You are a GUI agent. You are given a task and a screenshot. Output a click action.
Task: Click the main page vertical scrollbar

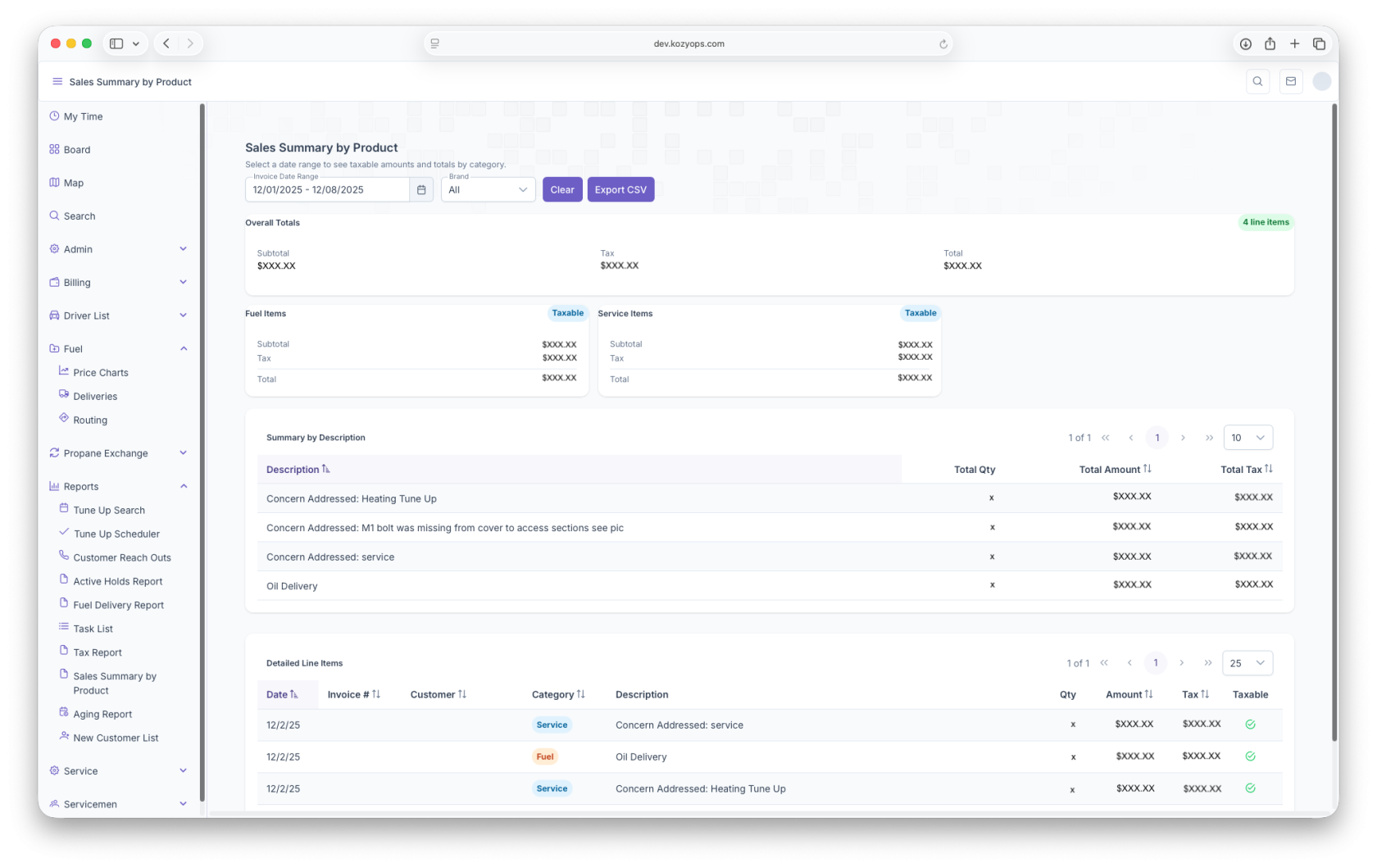pos(1334,410)
